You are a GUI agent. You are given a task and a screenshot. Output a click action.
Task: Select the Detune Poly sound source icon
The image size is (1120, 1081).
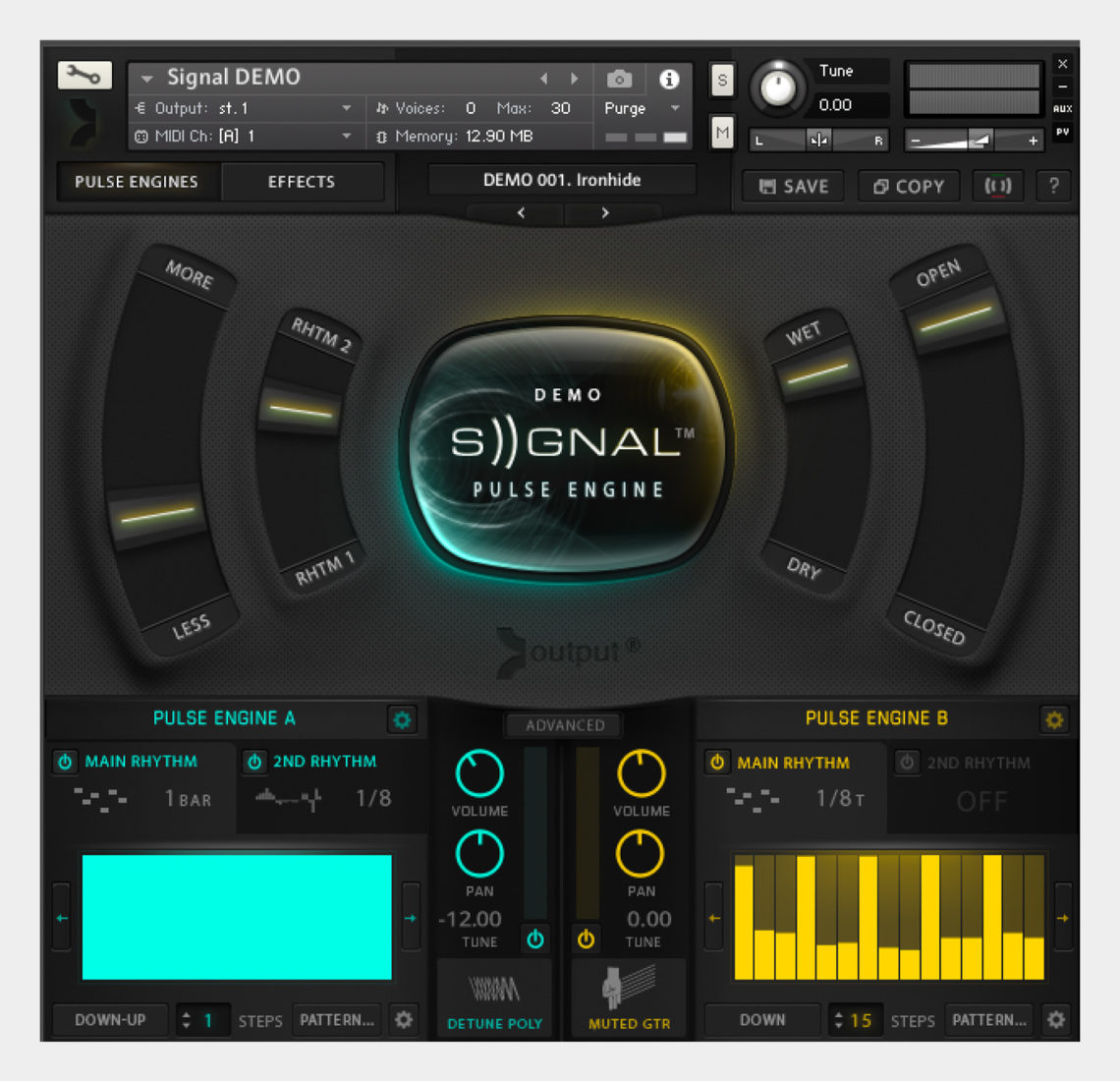click(x=495, y=988)
